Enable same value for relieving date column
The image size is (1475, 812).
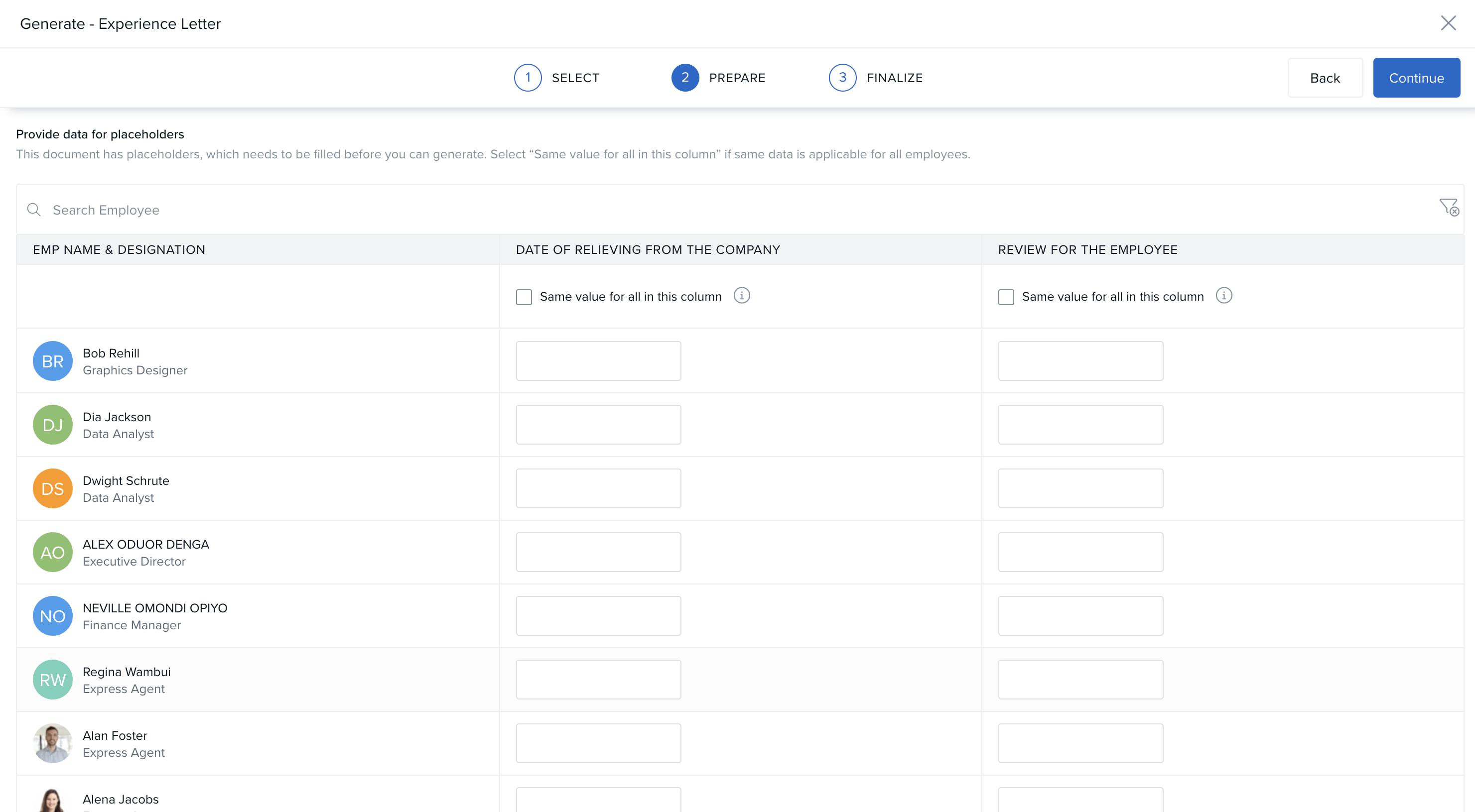[524, 297]
